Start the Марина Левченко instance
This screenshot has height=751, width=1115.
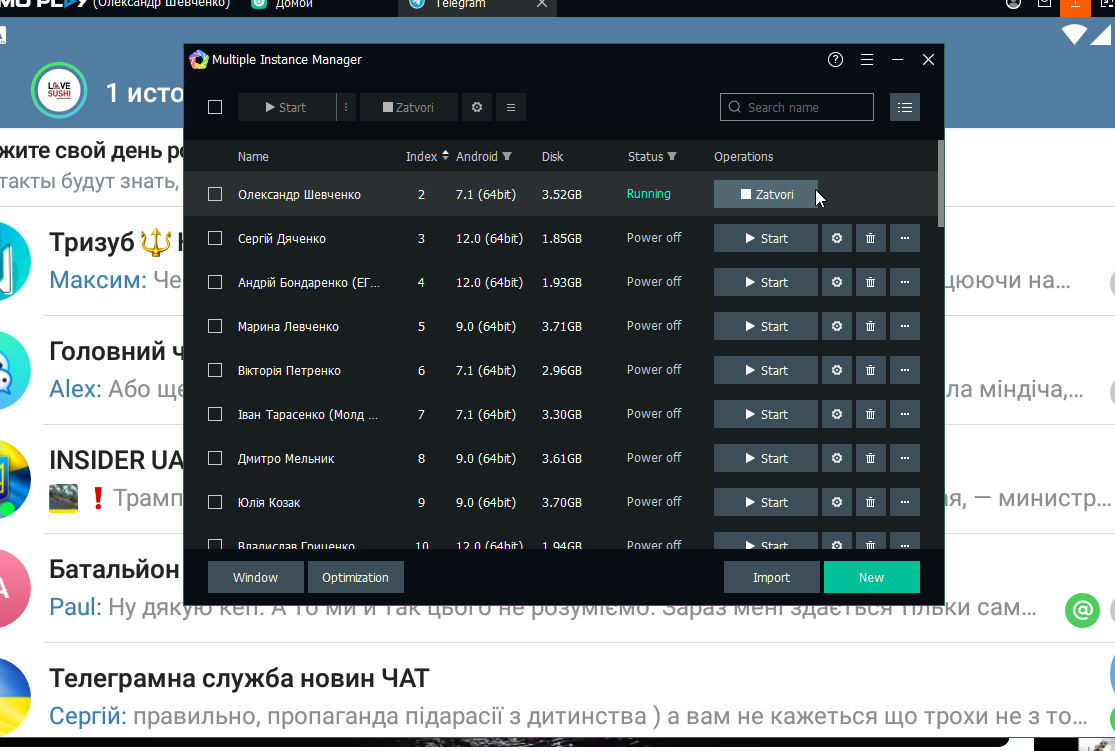[766, 326]
